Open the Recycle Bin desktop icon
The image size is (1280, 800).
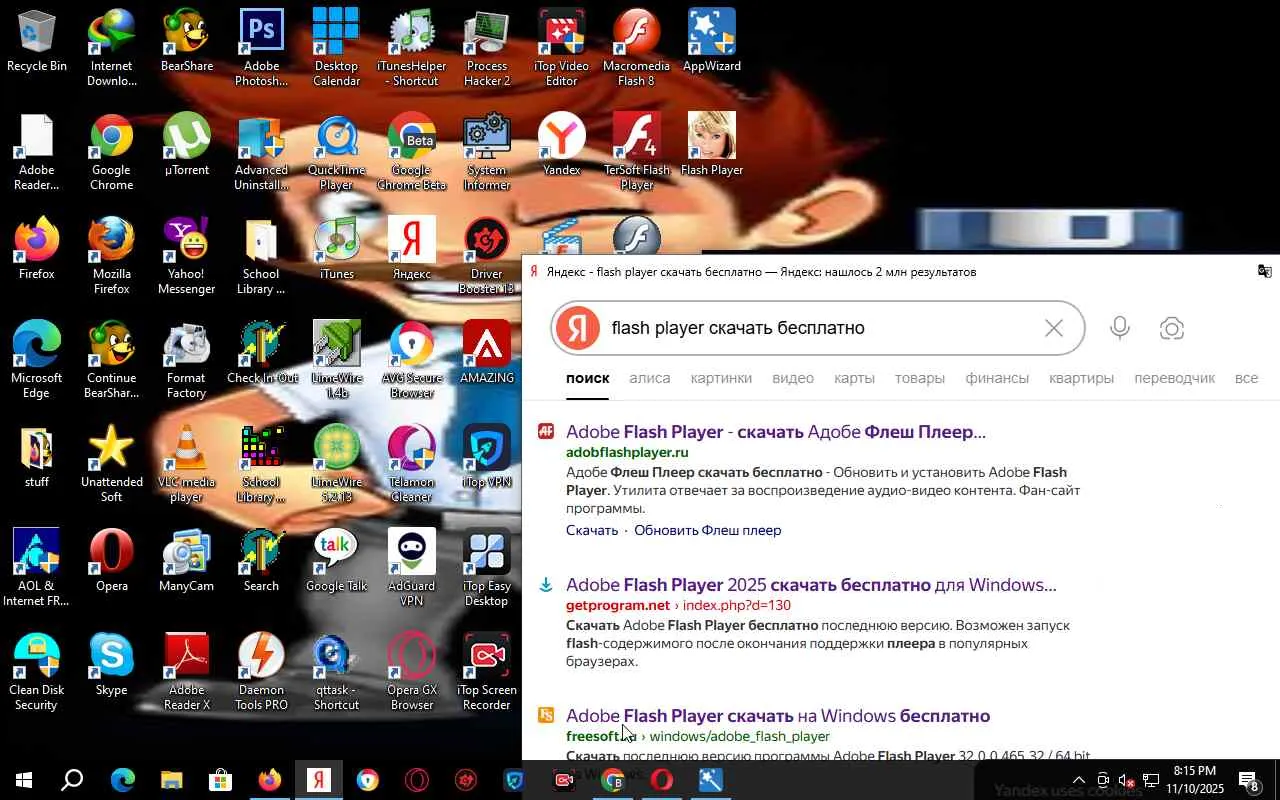pyautogui.click(x=37, y=42)
